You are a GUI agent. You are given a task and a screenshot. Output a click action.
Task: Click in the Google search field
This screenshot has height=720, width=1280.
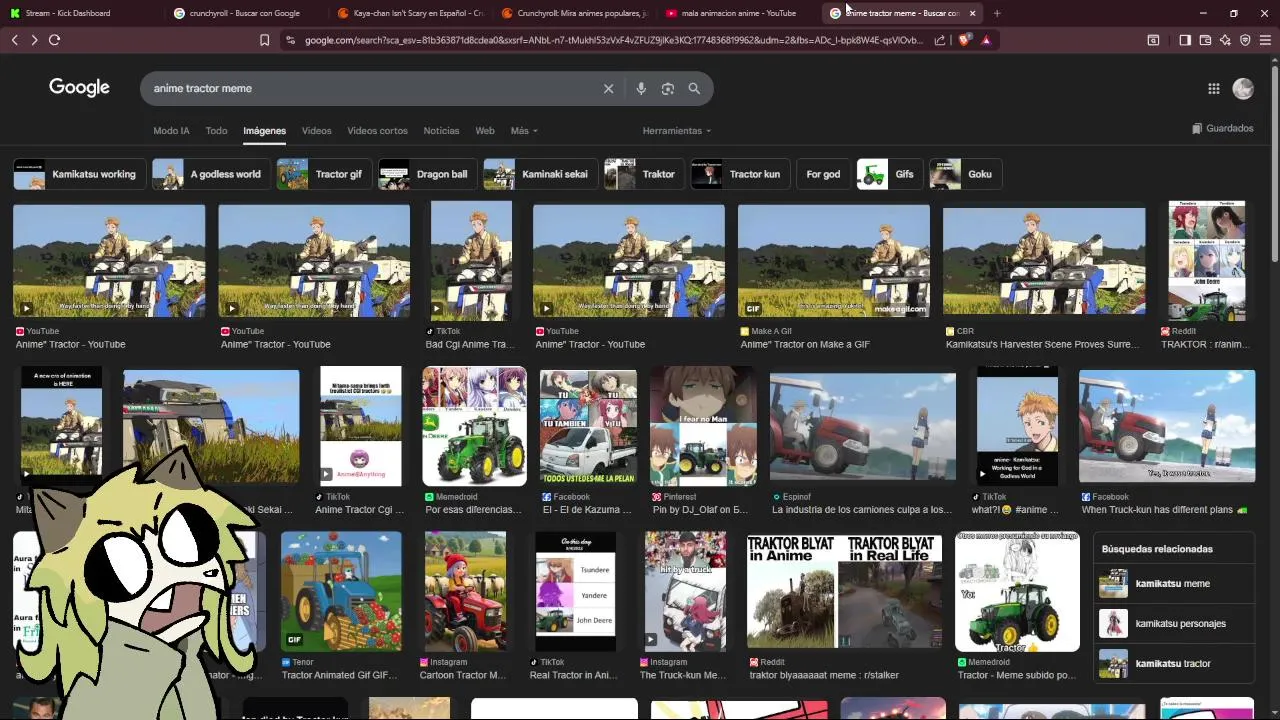[x=375, y=88]
